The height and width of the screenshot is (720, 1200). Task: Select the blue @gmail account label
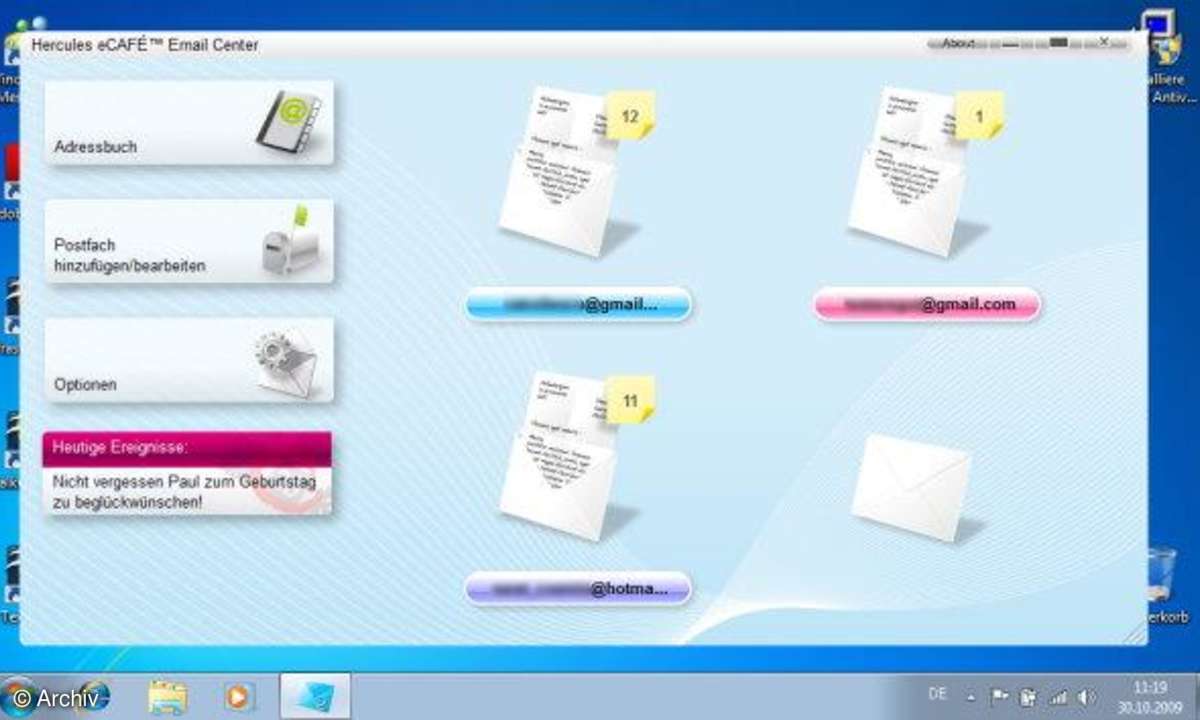coord(578,304)
